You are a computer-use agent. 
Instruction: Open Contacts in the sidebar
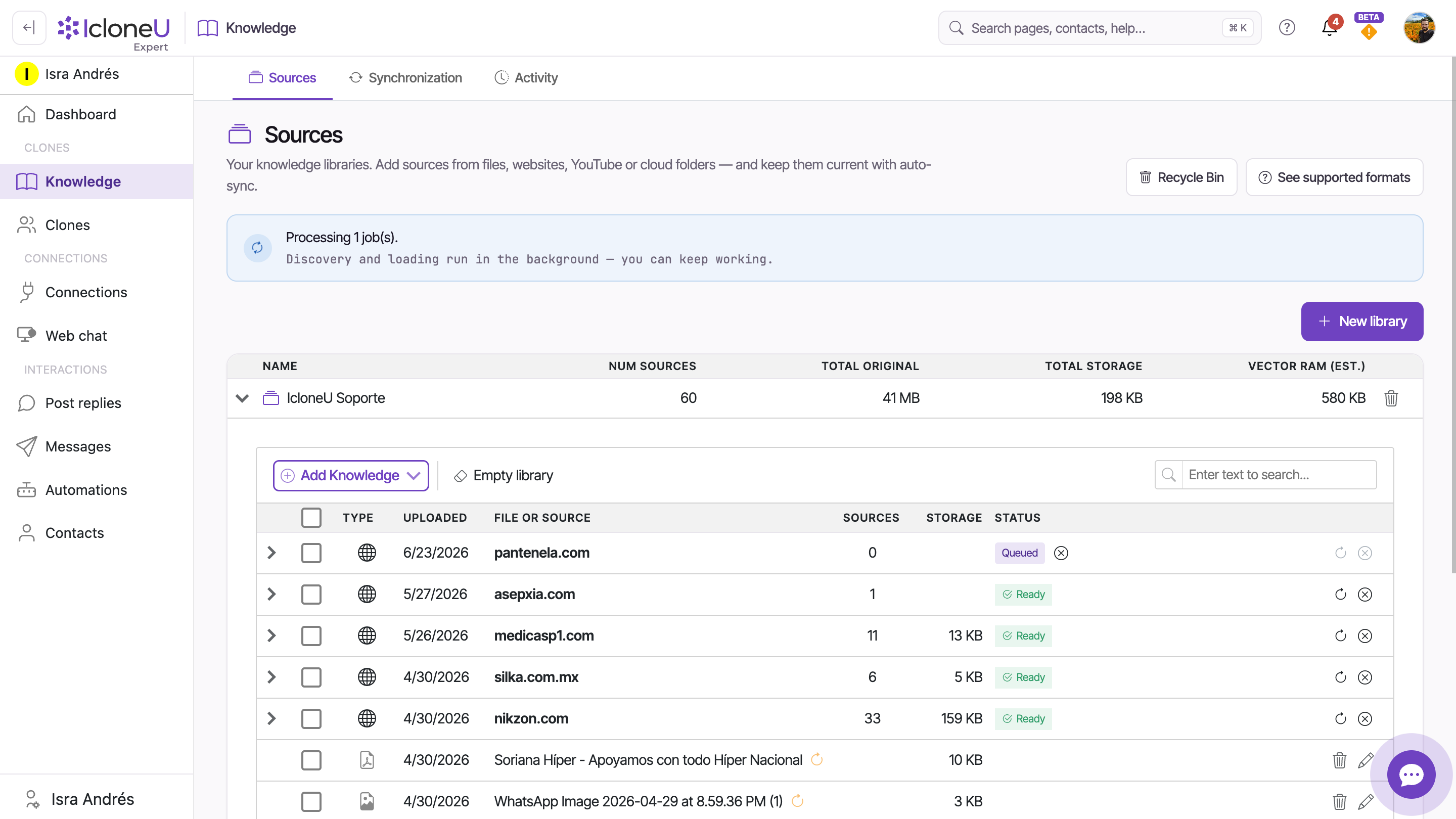[x=97, y=533]
